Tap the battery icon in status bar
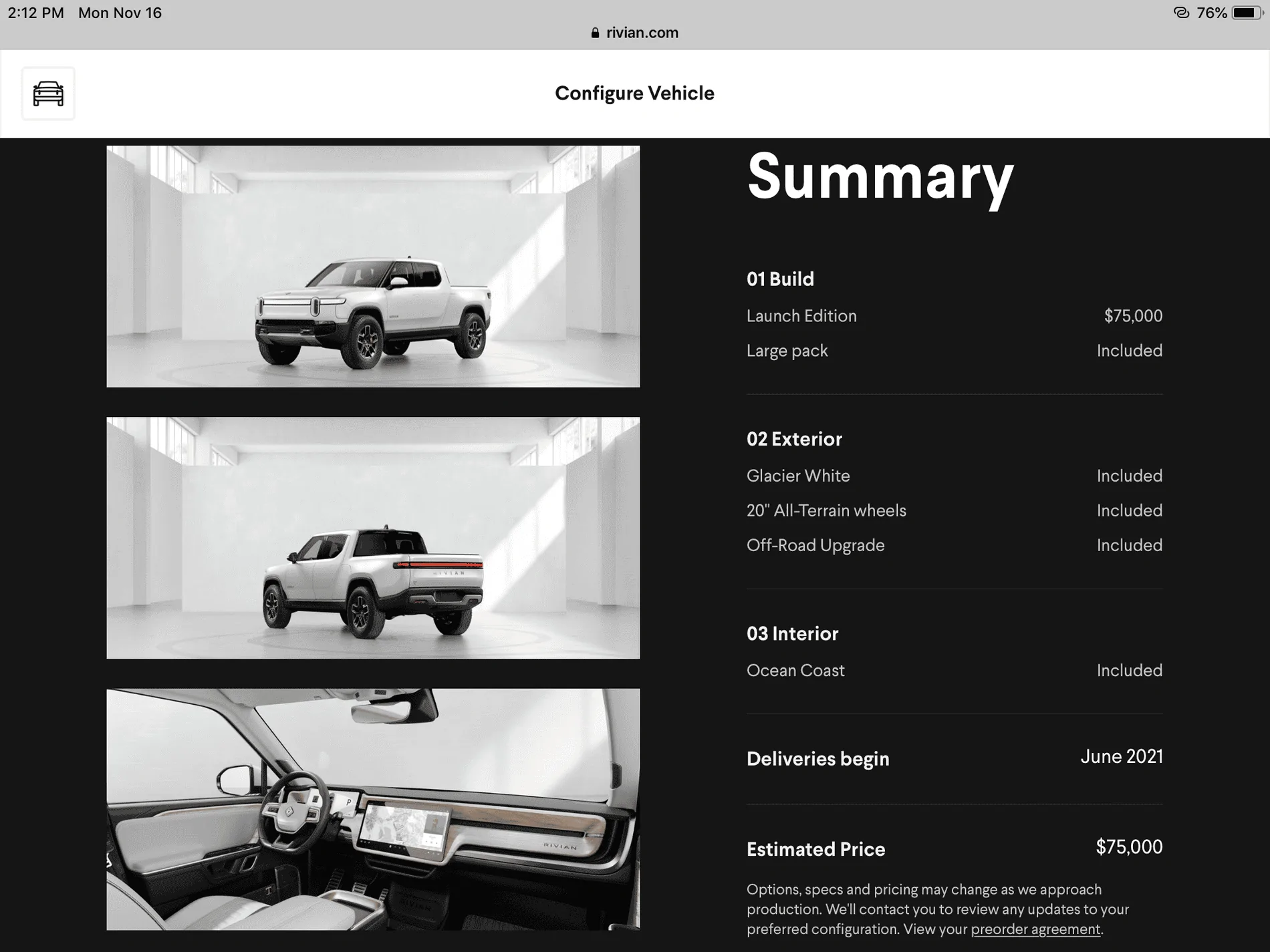This screenshot has height=952, width=1270. [1247, 13]
